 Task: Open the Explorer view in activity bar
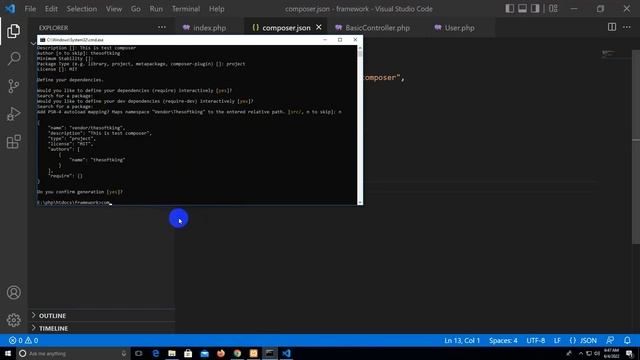coord(13,31)
